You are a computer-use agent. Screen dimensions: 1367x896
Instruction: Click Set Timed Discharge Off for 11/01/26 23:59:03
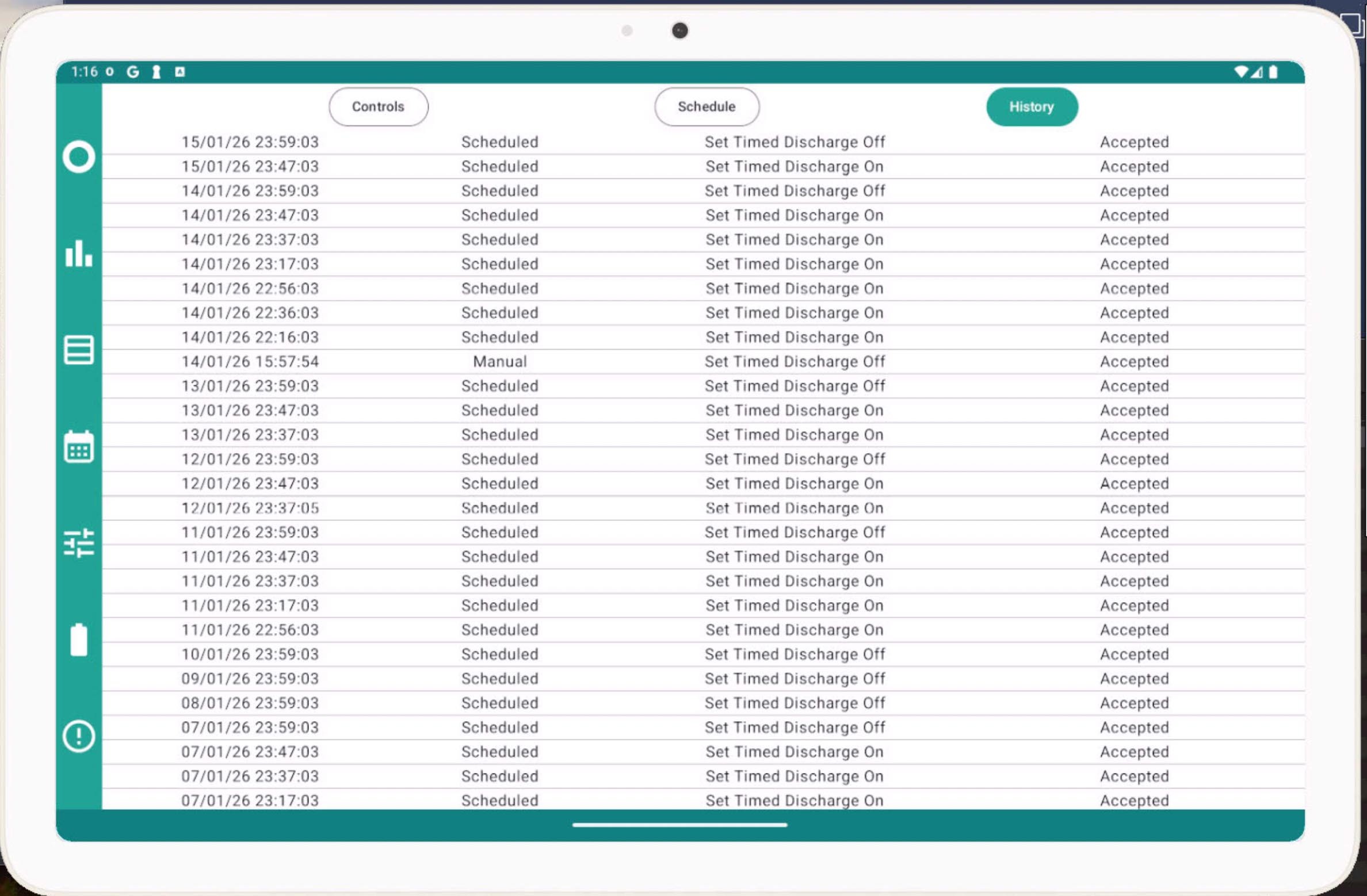click(795, 533)
